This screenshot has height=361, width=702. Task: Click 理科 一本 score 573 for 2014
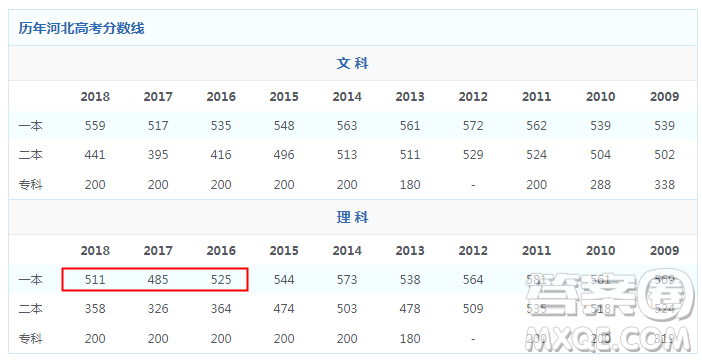(347, 279)
